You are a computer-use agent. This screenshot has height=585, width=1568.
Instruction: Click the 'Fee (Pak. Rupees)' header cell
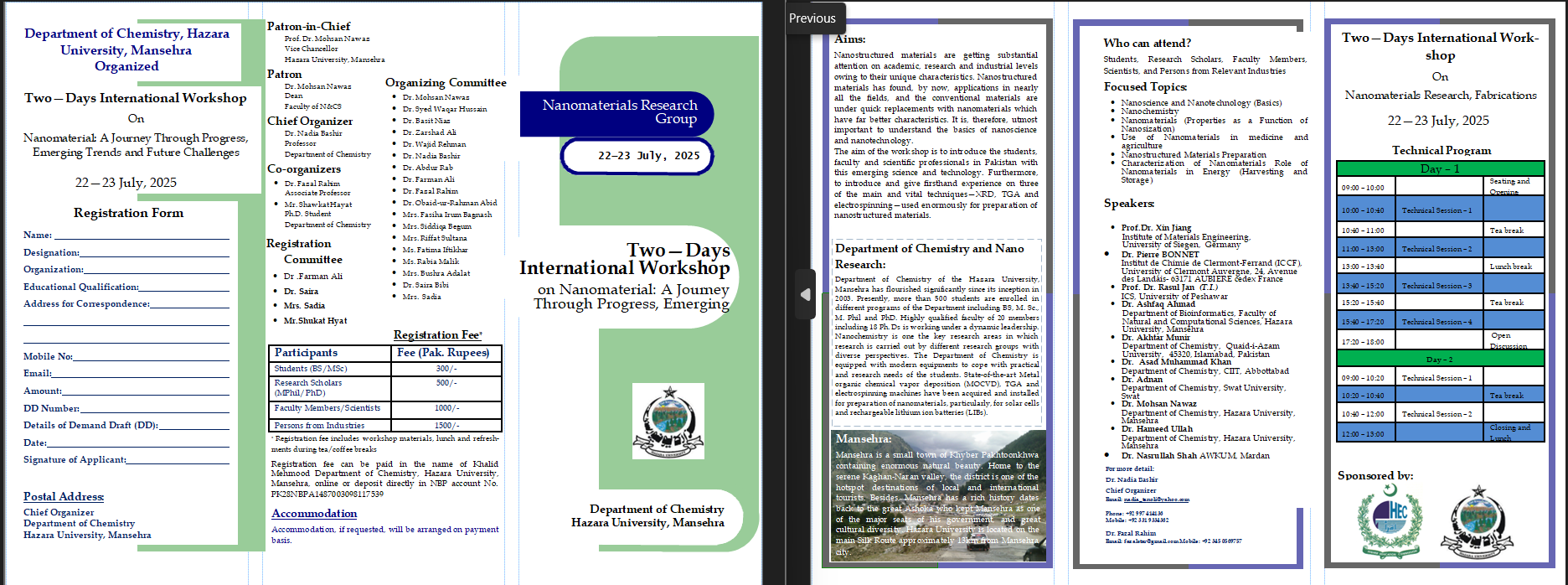446,353
